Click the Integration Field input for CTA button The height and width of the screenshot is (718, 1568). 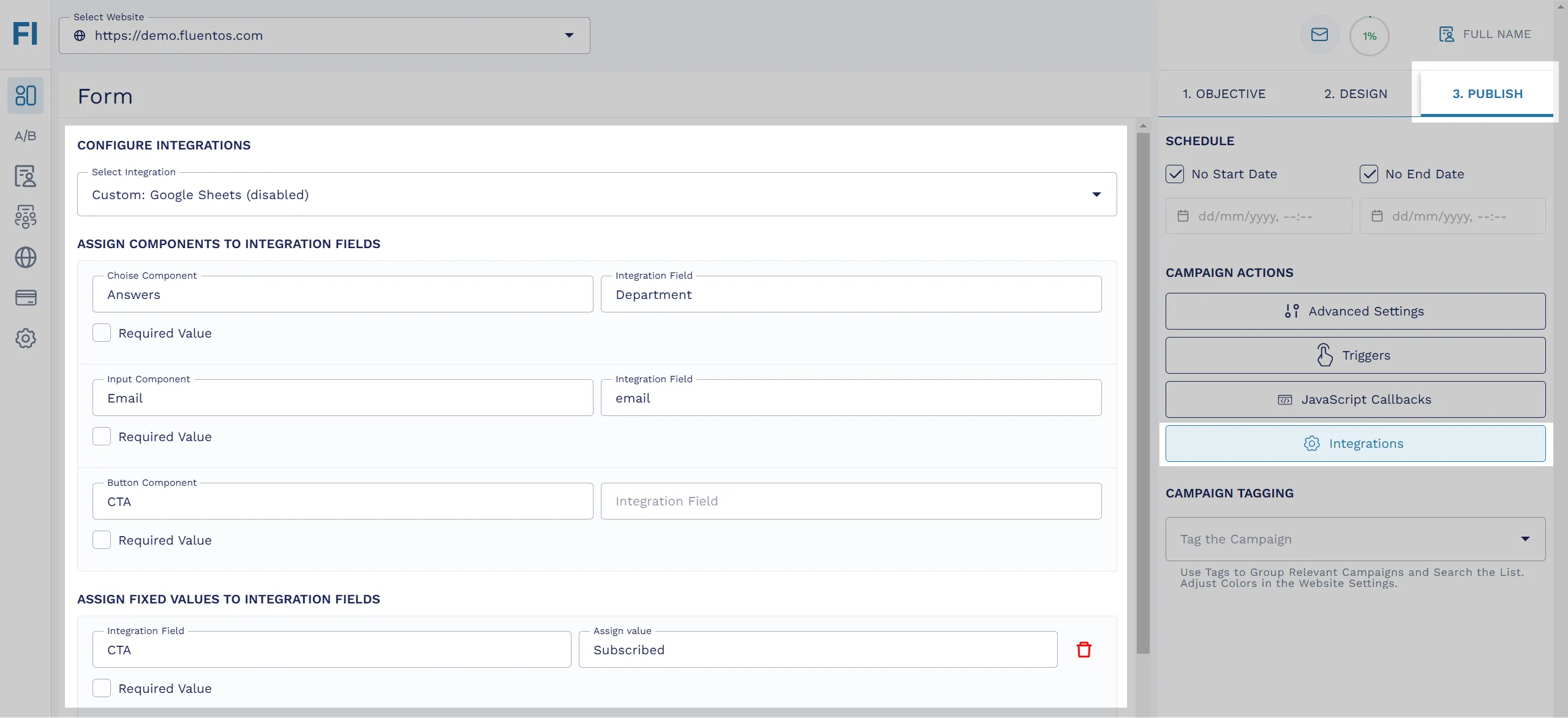pyautogui.click(x=851, y=501)
